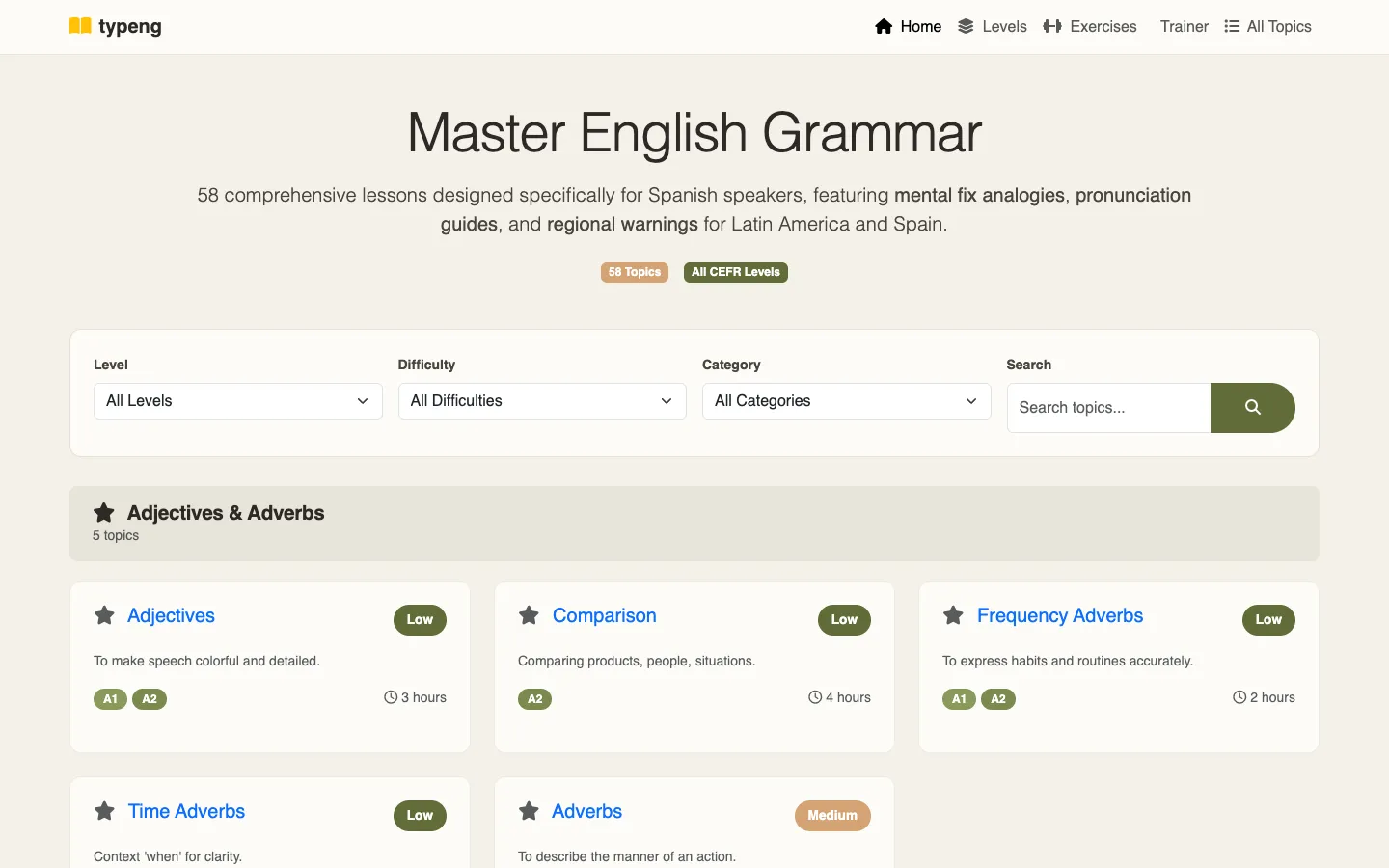The width and height of the screenshot is (1389, 868).
Task: Click the Category filter label
Action: pos(731,365)
